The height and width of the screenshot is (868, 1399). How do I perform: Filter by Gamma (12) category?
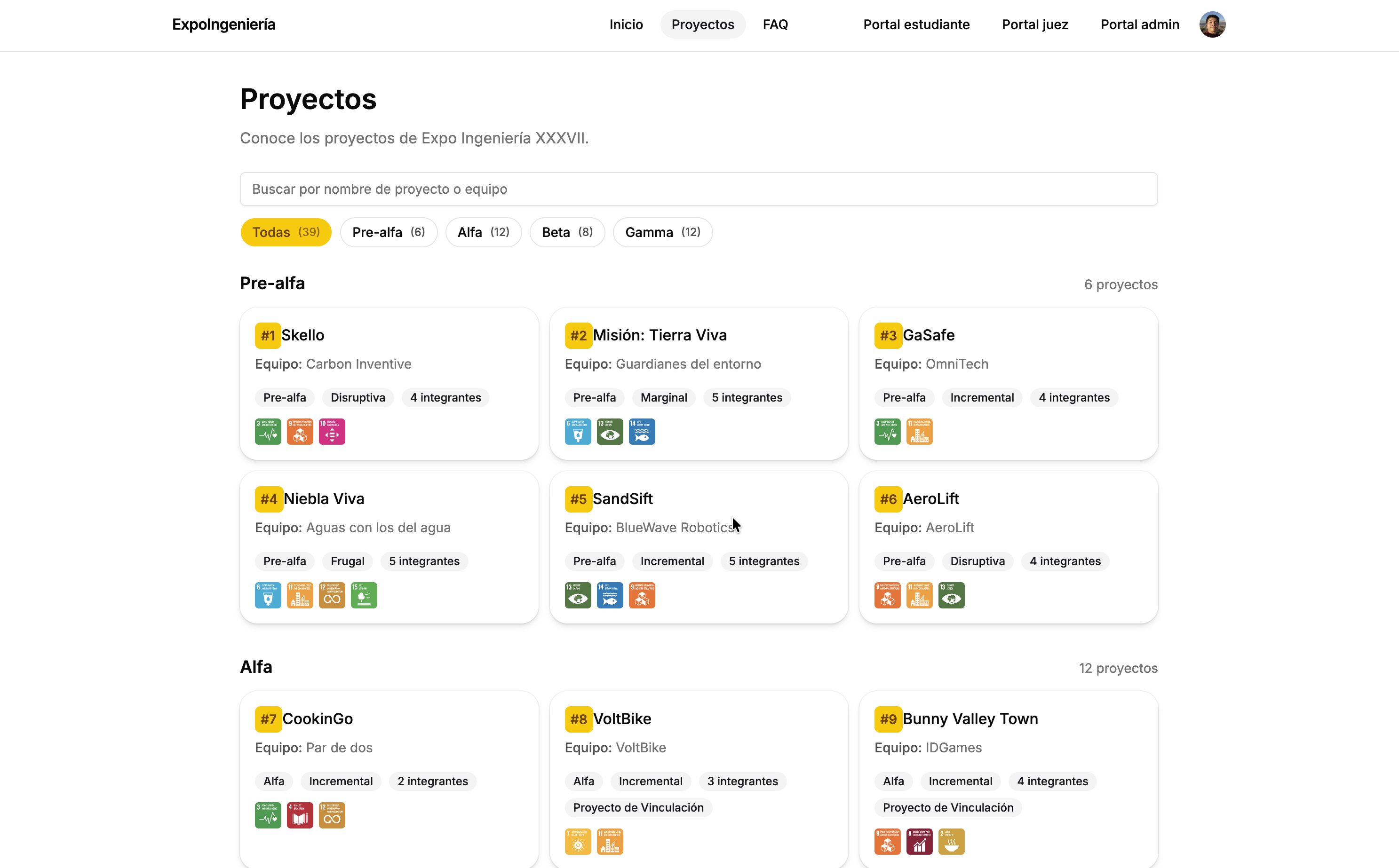pos(663,232)
